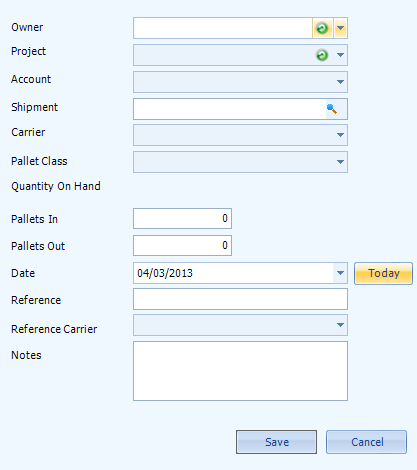Click inside the Notes text area
The width and height of the screenshot is (417, 470).
tap(240, 371)
